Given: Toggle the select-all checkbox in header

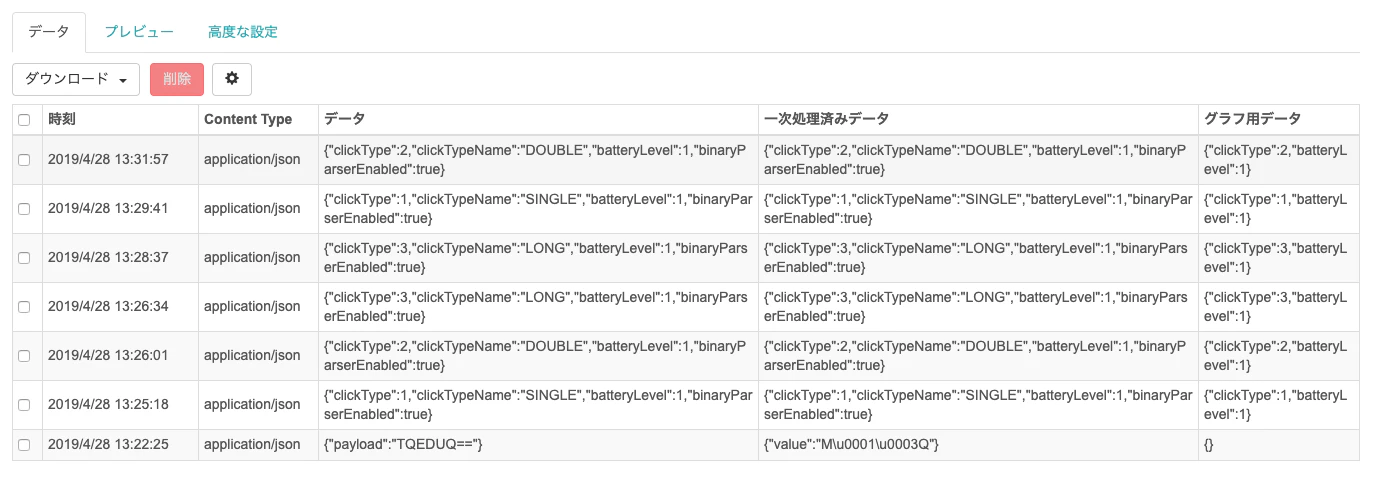Looking at the screenshot, I should click(25, 120).
